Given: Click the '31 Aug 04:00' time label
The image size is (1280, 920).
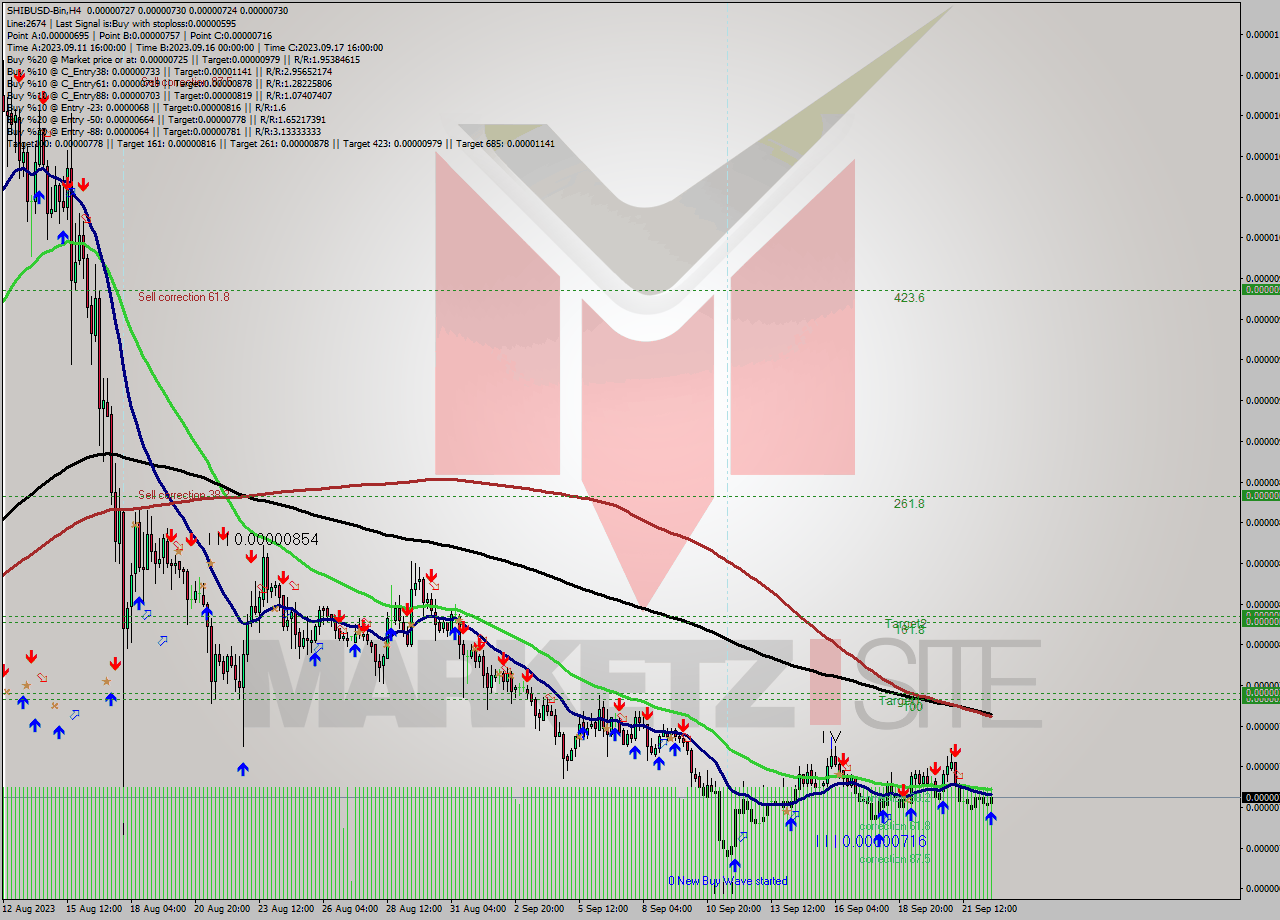Looking at the screenshot, I should coord(479,909).
